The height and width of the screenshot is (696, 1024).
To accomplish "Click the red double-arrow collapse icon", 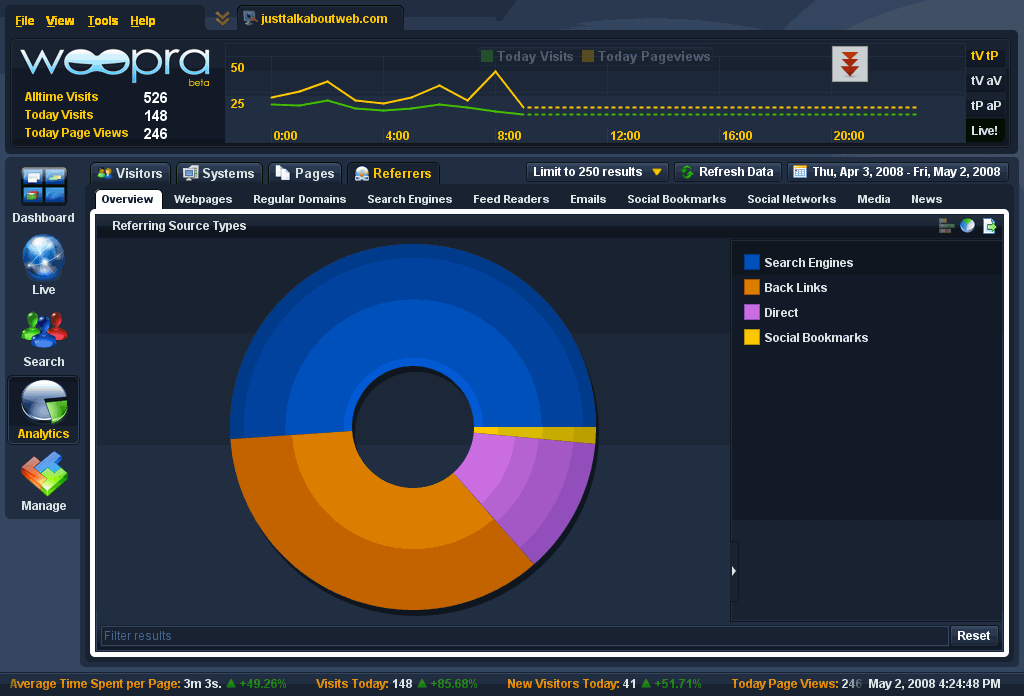I will (850, 64).
